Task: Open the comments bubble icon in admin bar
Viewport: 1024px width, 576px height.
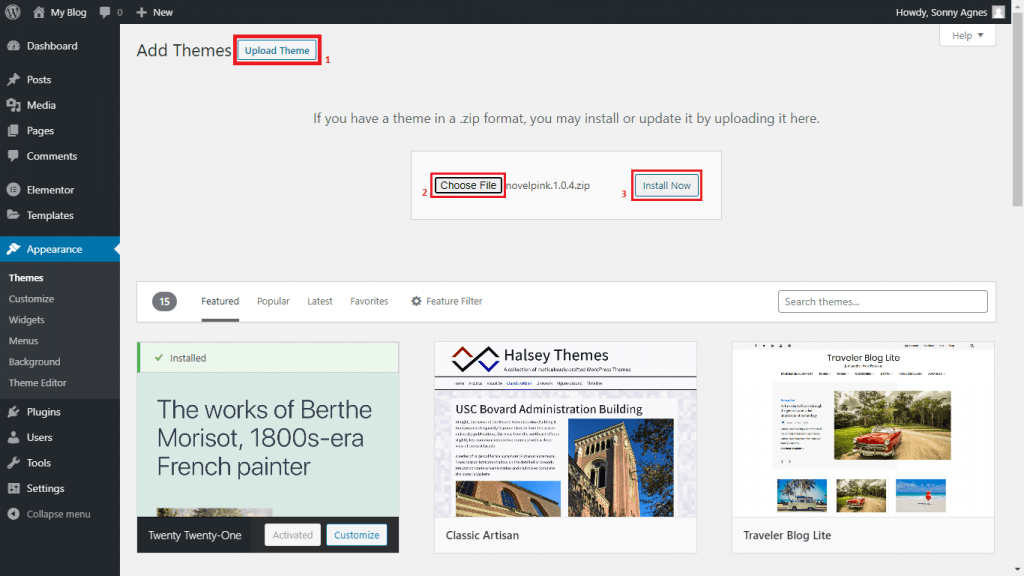Action: (x=105, y=12)
